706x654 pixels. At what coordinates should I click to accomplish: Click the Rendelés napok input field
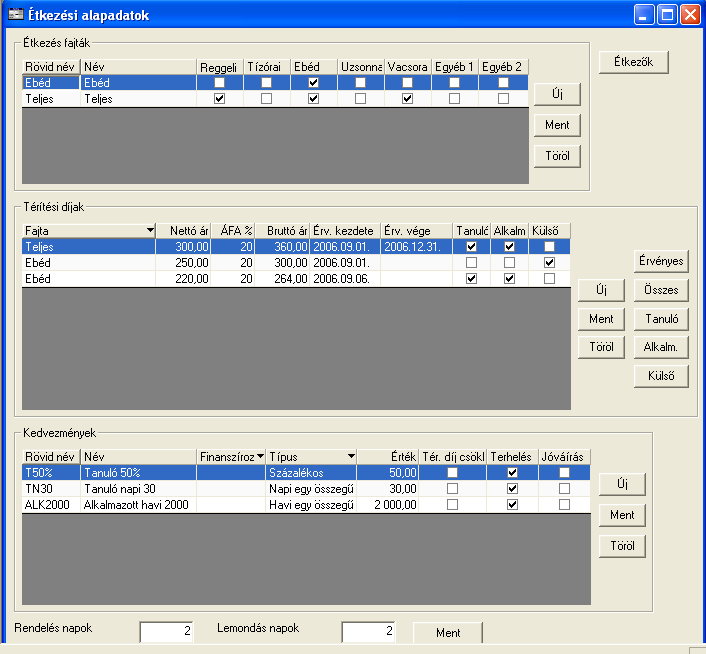pyautogui.click(x=167, y=631)
